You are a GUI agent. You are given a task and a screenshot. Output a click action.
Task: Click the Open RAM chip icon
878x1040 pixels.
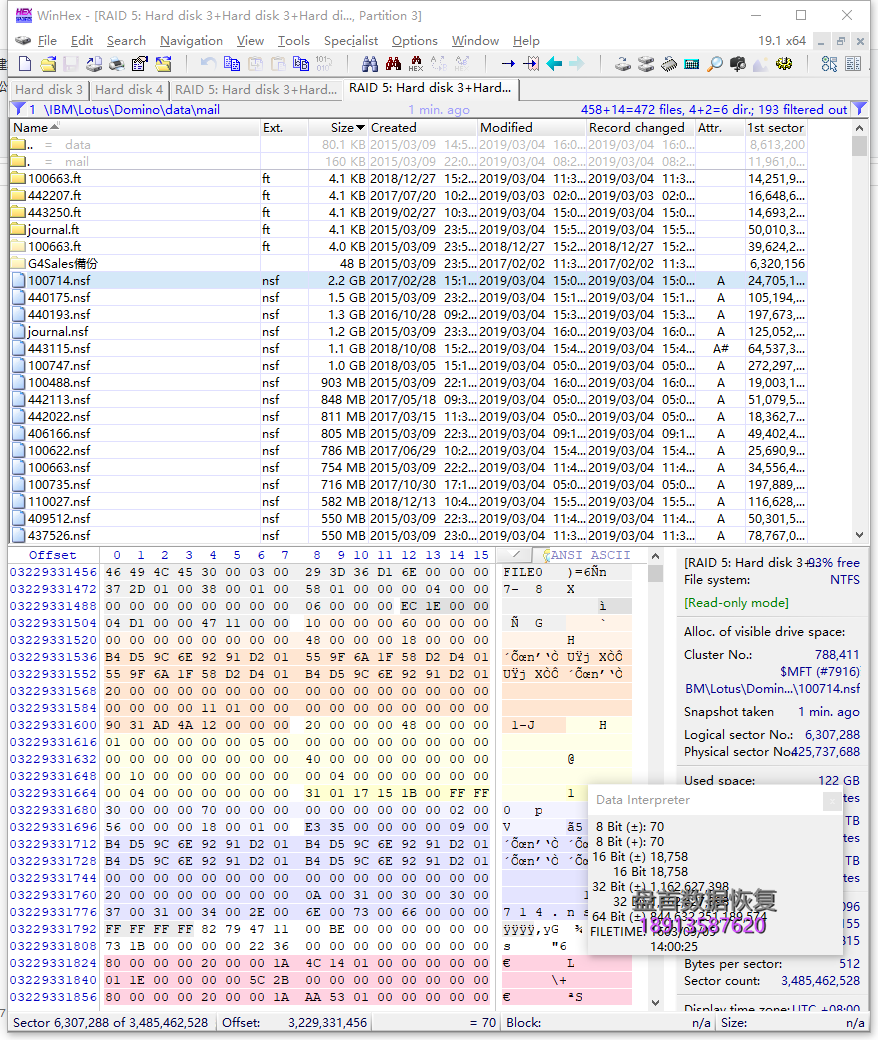pyautogui.click(x=669, y=64)
